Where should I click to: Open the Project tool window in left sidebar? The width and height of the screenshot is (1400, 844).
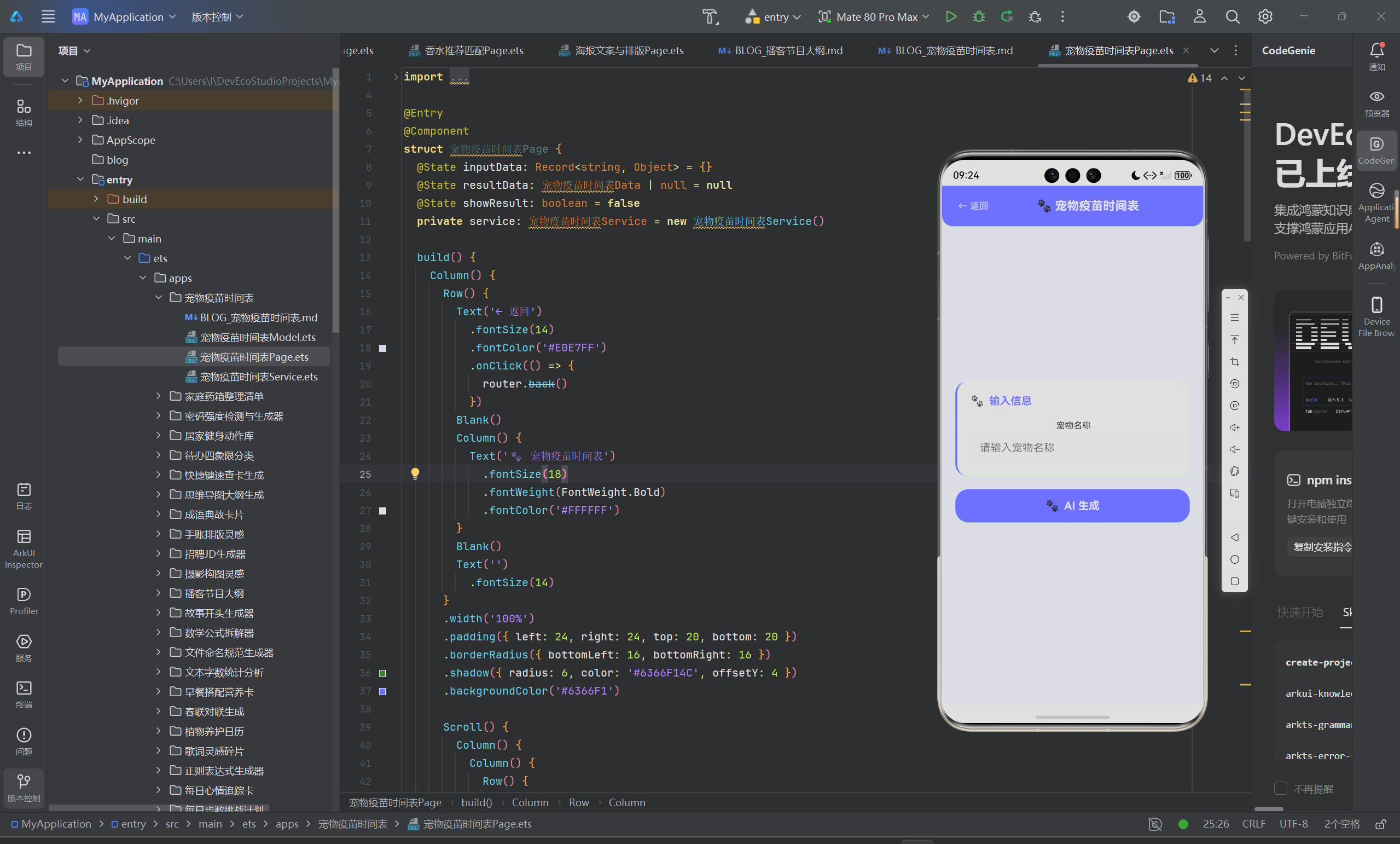[24, 57]
